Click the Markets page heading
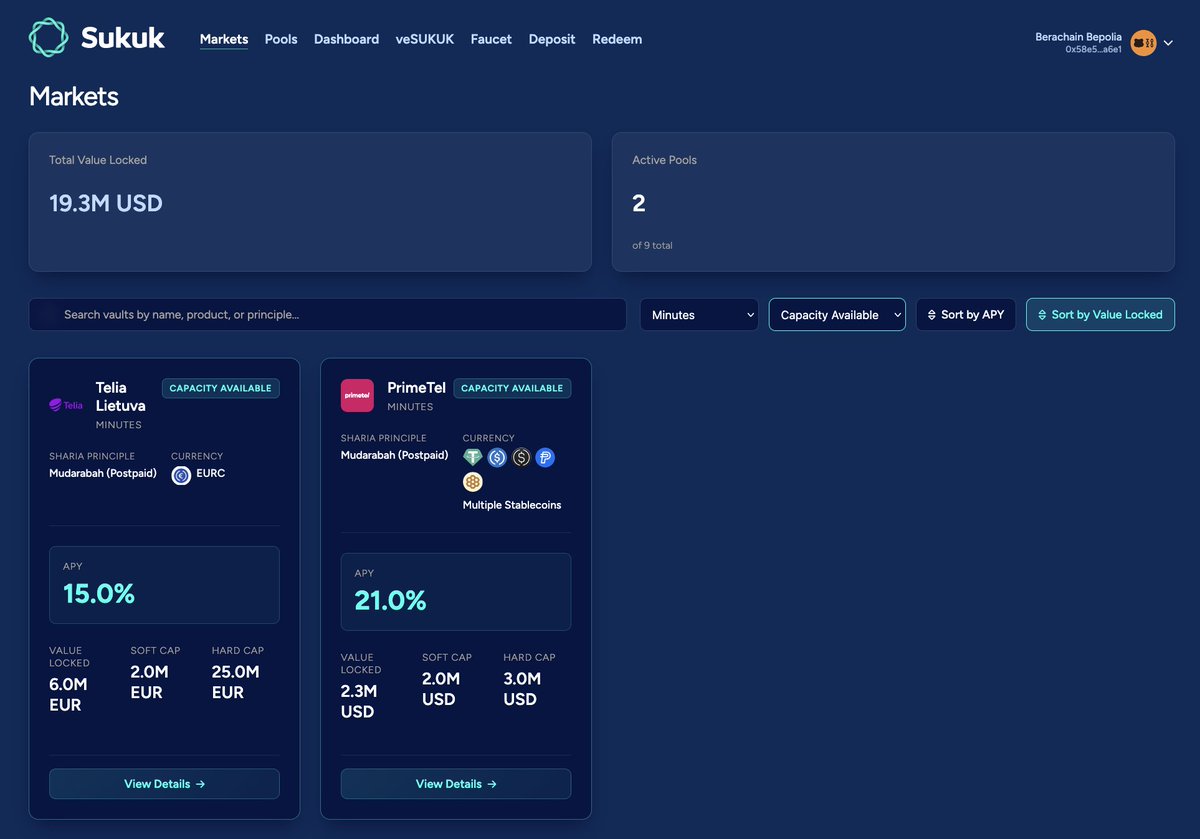 (74, 96)
